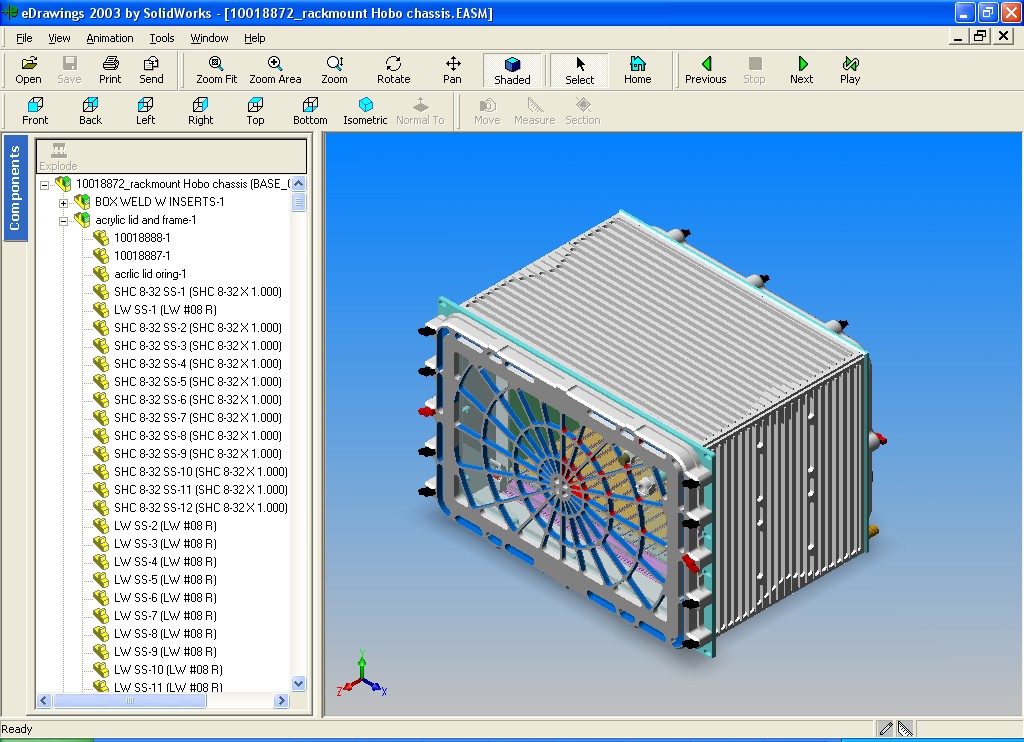Select acrlic lid oring-1 component

pyautogui.click(x=150, y=274)
